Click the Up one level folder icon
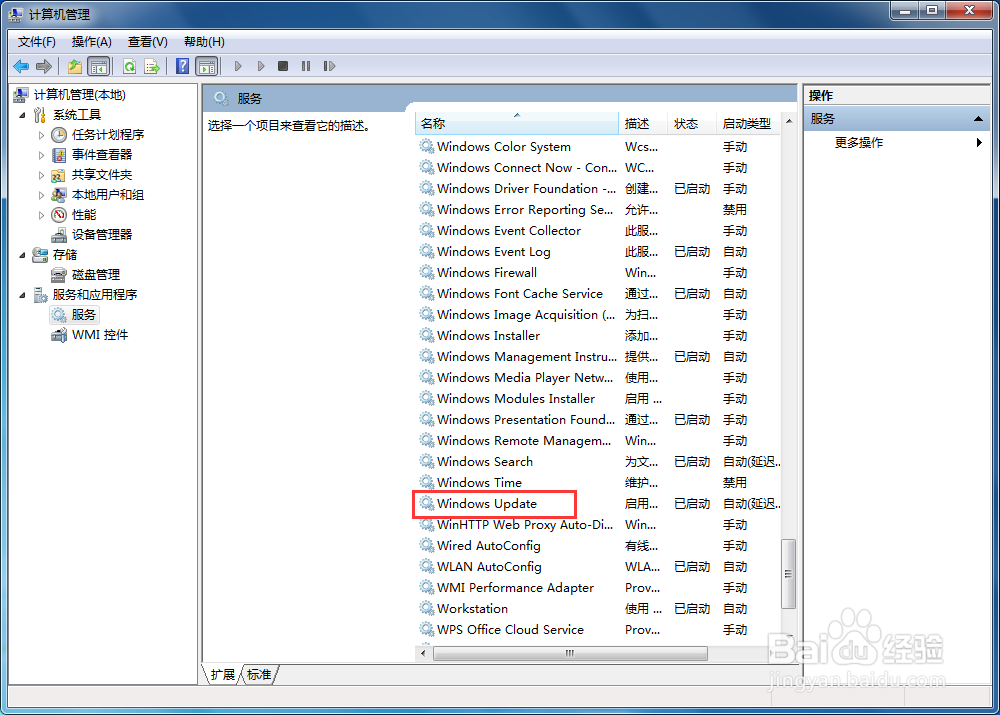1000x715 pixels. (x=75, y=66)
